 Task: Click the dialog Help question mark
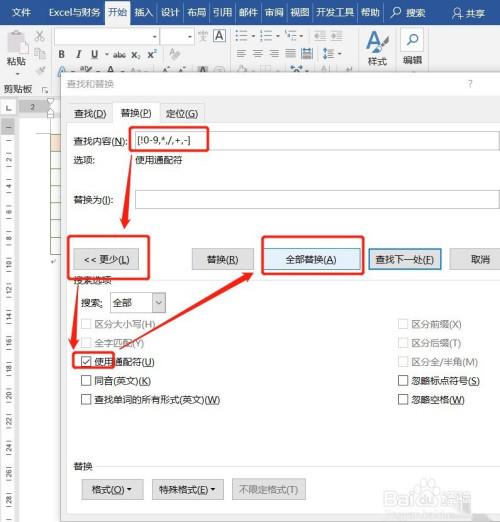point(470,84)
